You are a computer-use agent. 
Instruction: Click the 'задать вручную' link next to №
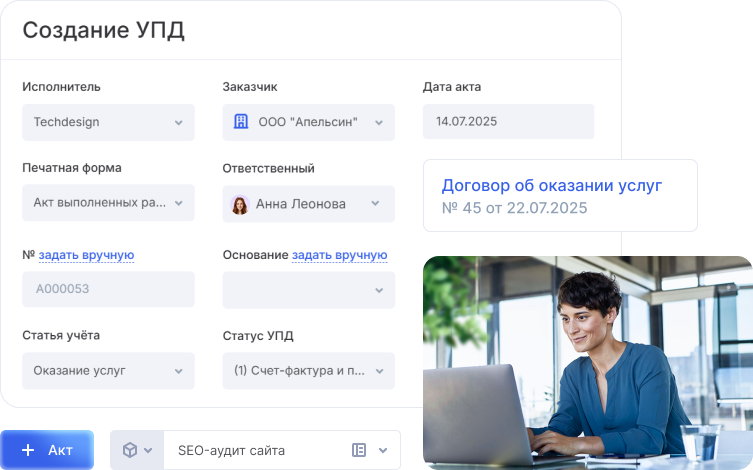pos(86,255)
